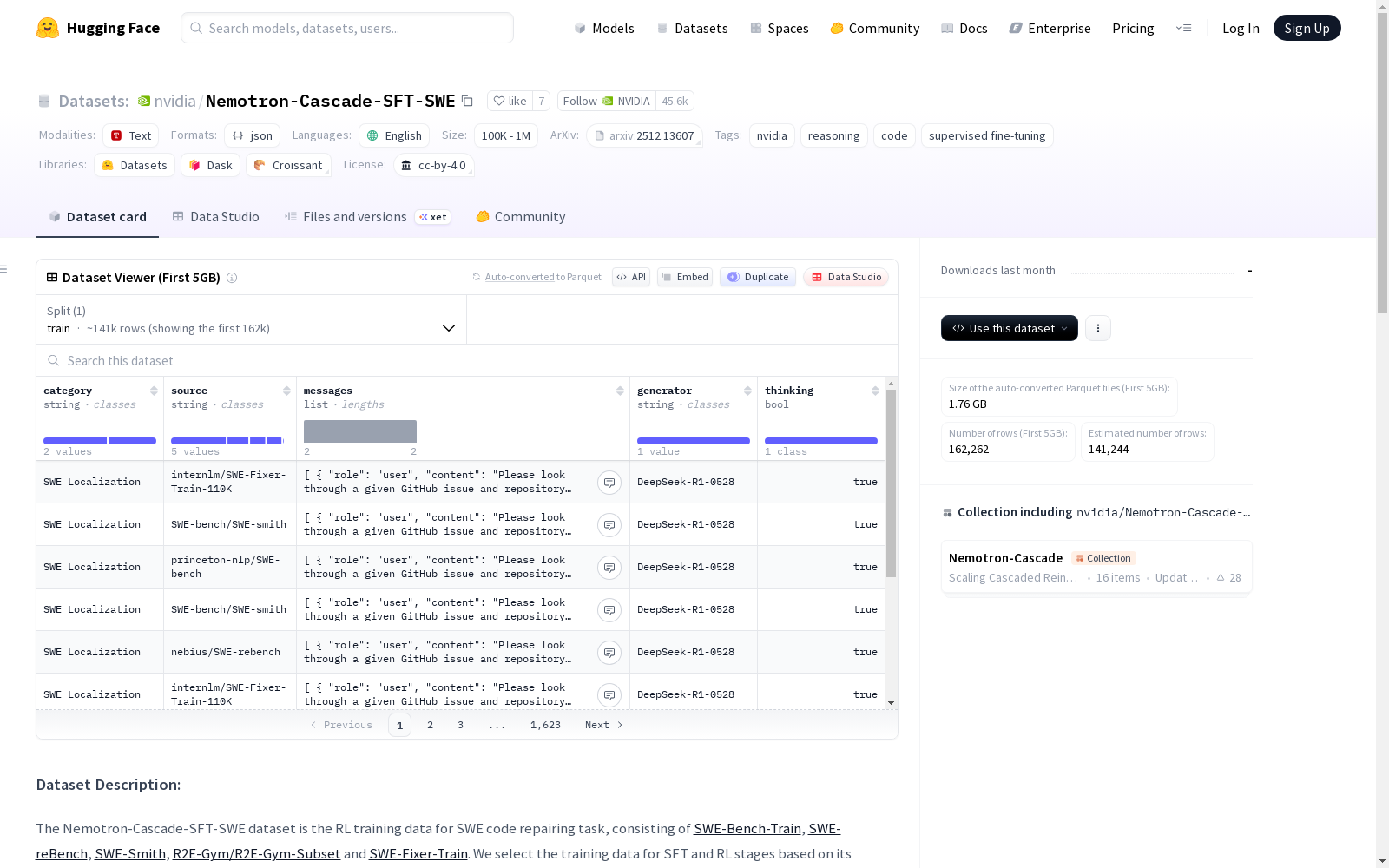Click the Sign Up button
Screen dimensions: 1389x868
[x=1307, y=28]
